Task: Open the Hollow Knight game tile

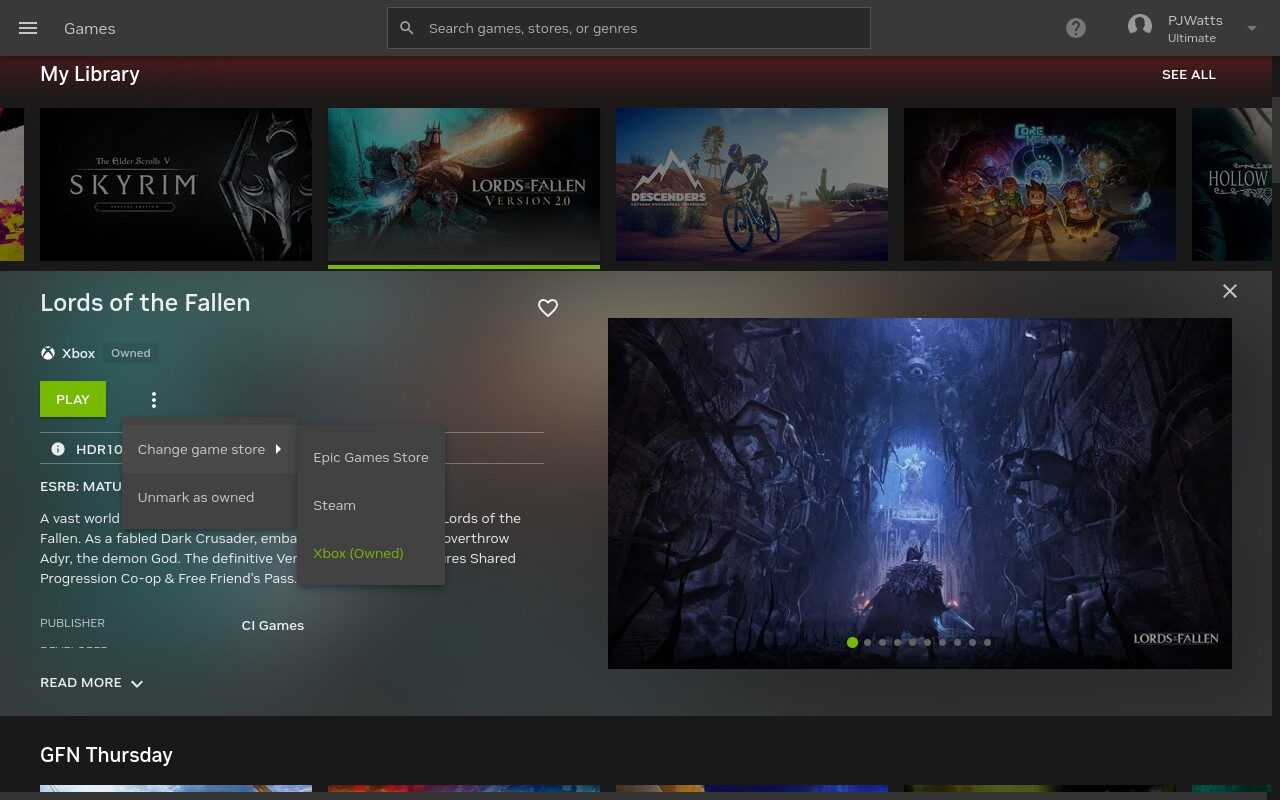Action: [x=1232, y=184]
